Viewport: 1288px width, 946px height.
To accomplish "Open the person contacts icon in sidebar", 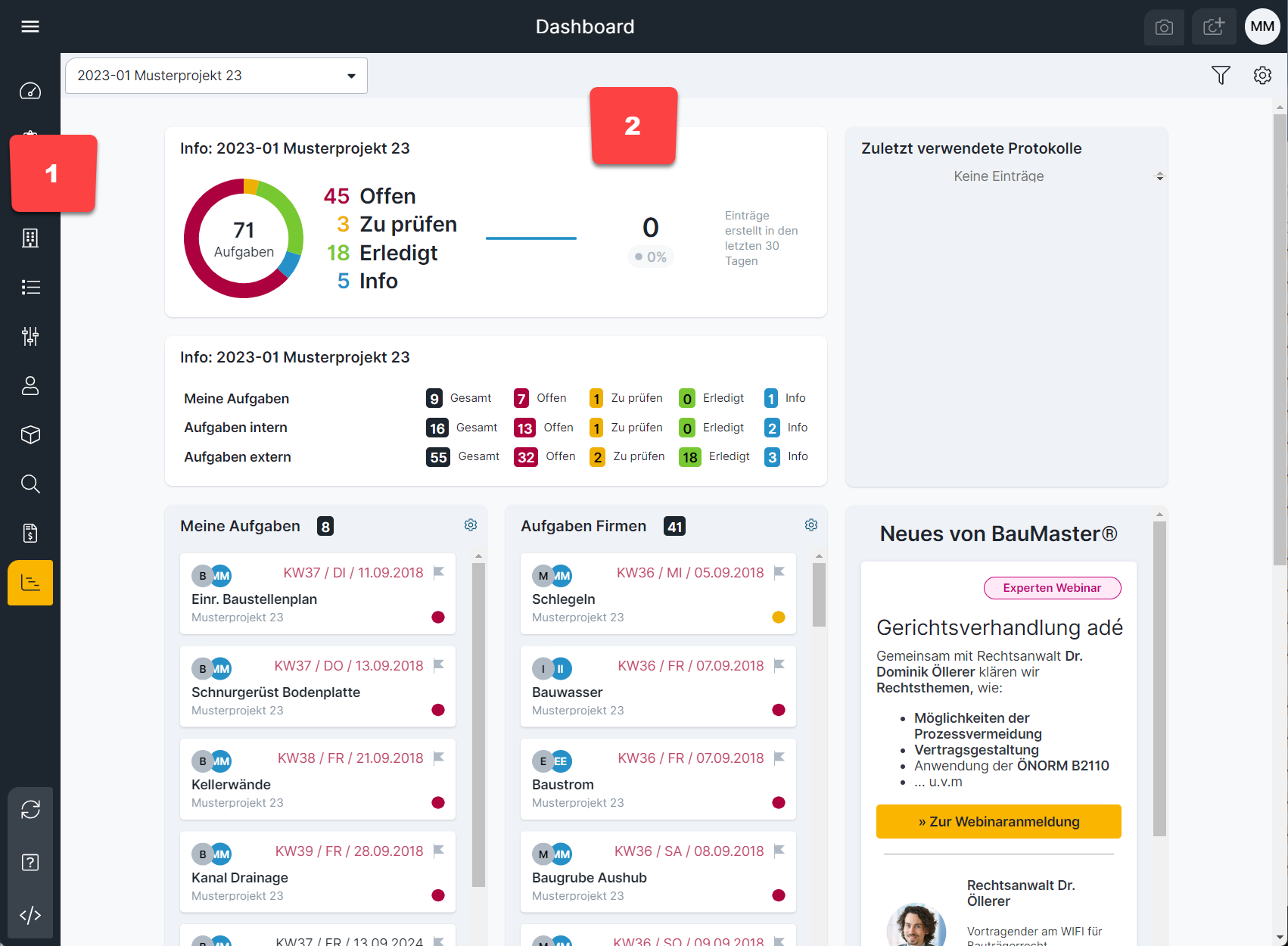I will pyautogui.click(x=30, y=385).
